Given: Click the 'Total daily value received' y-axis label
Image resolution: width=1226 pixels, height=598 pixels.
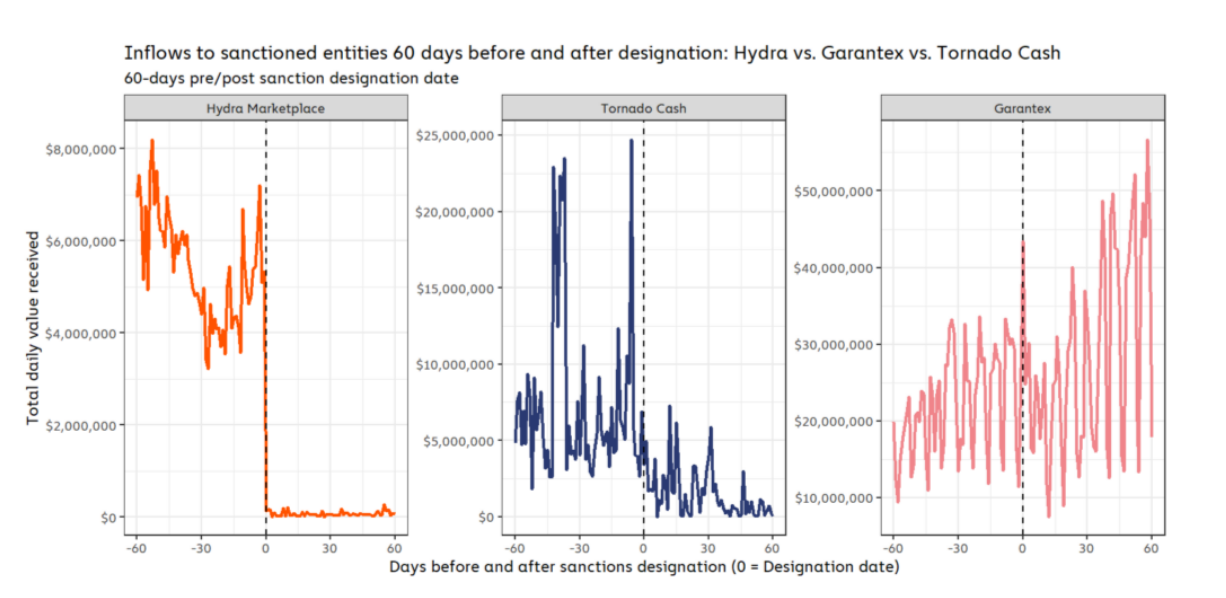Looking at the screenshot, I should (33, 328).
